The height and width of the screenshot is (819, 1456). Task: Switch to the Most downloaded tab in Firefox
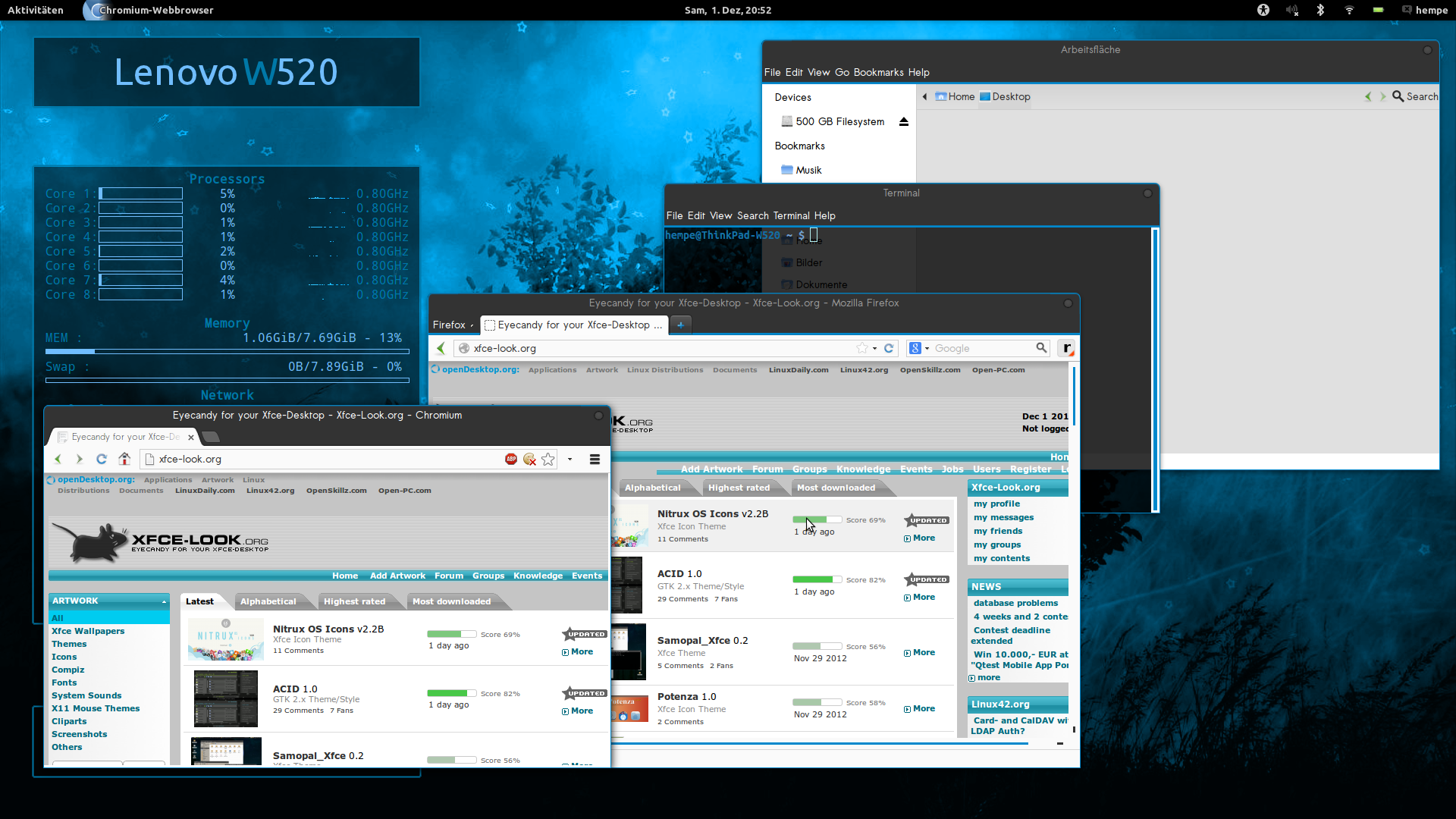coord(836,488)
